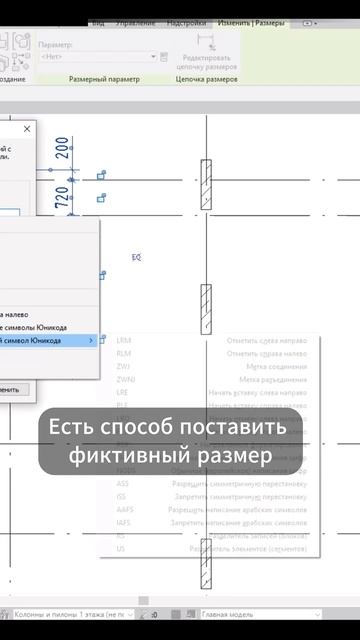
Task: Close the dialog with X button
Action: tap(27, 129)
